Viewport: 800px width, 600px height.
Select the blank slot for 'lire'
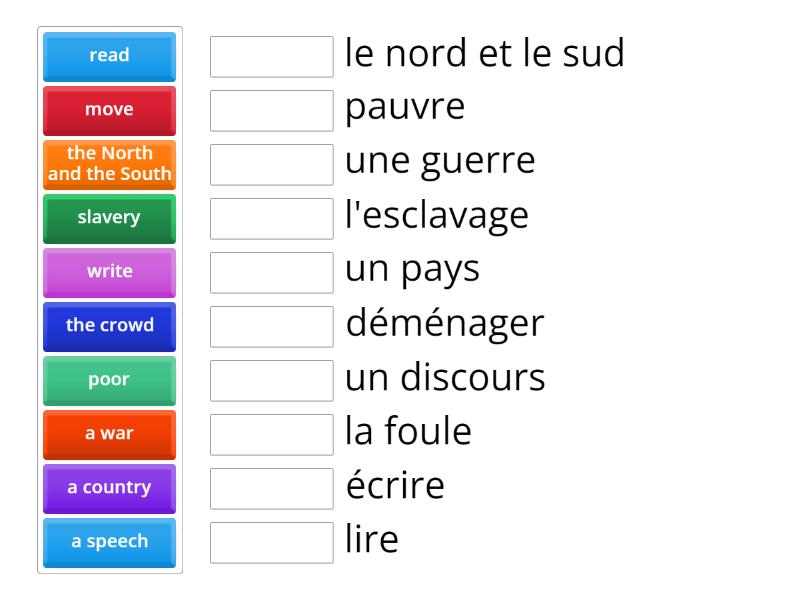pos(272,543)
